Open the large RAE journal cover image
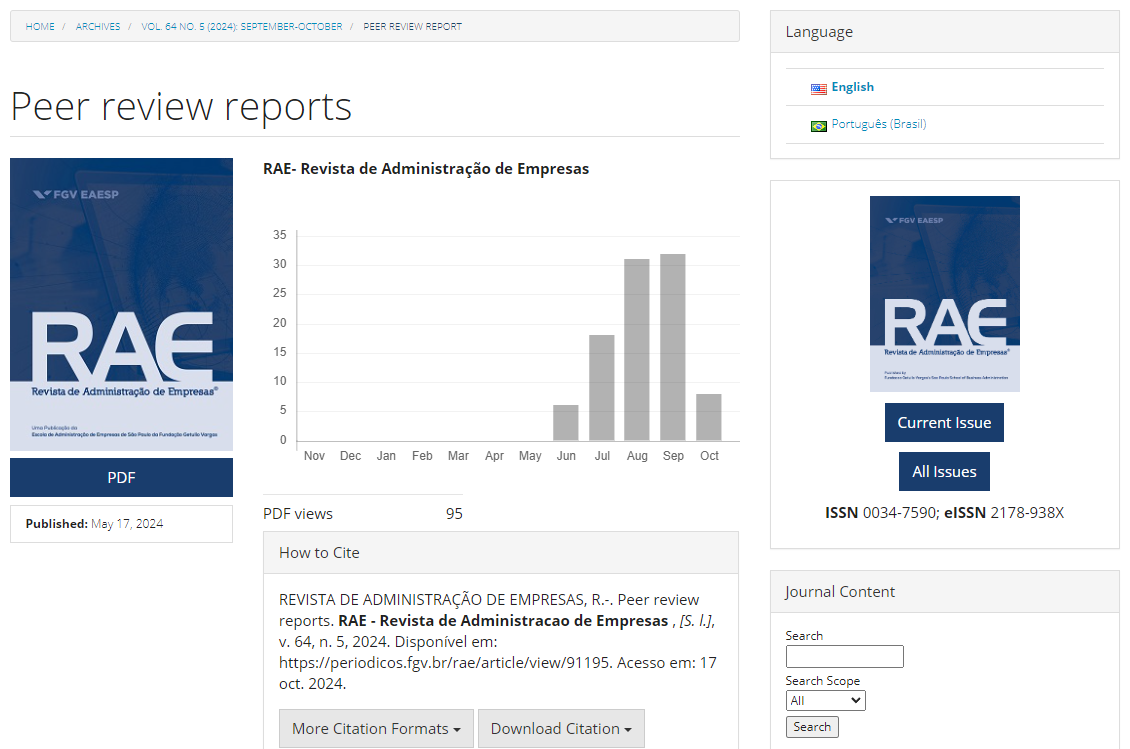The height and width of the screenshot is (749, 1130). 121,304
